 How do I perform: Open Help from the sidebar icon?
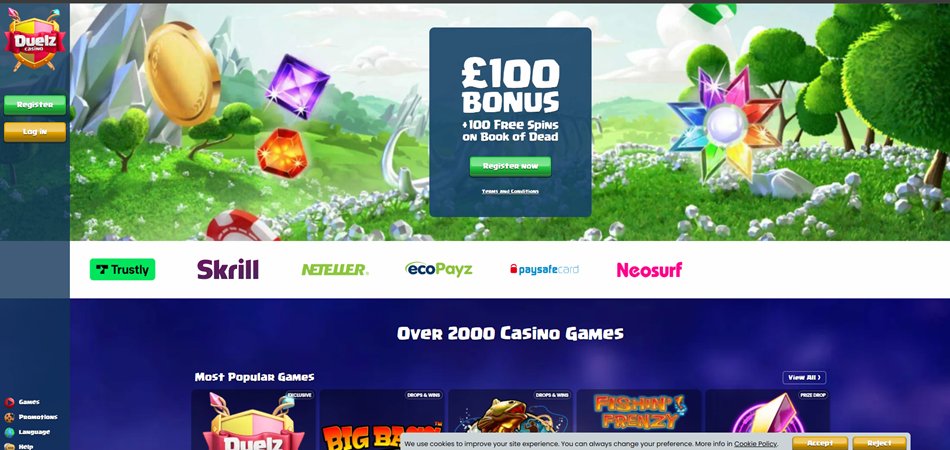(x=9, y=446)
